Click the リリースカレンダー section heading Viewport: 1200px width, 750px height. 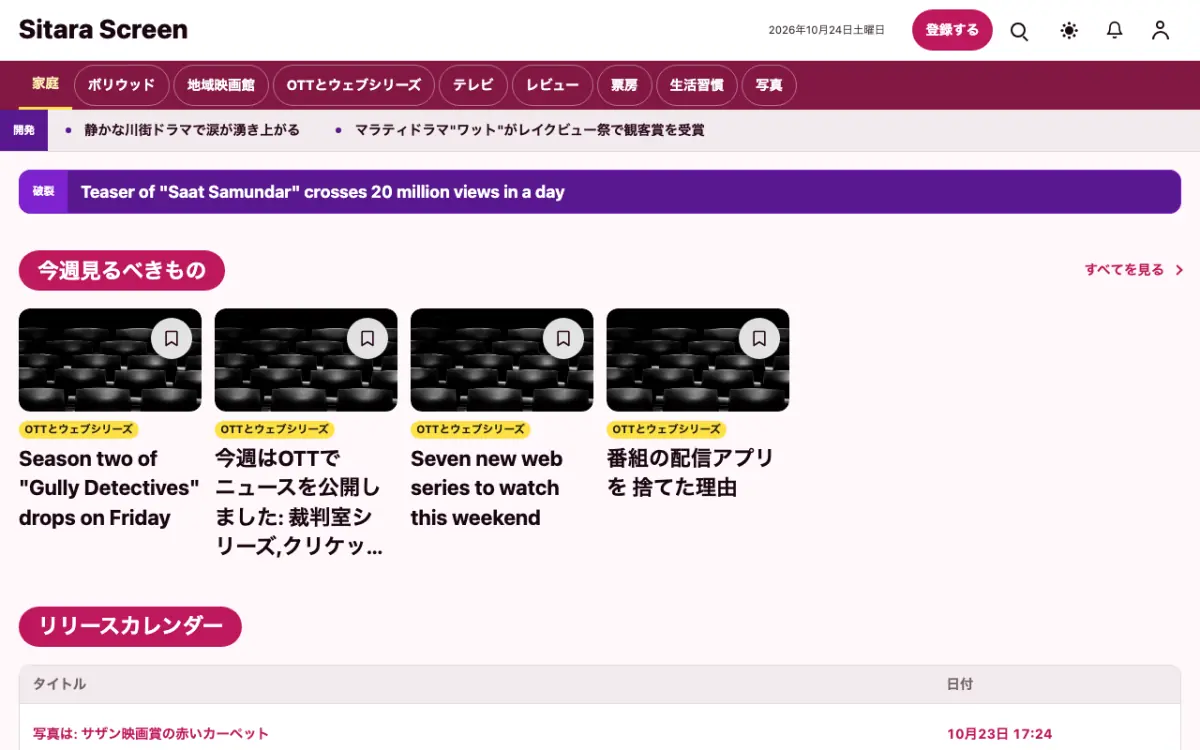[x=130, y=627]
